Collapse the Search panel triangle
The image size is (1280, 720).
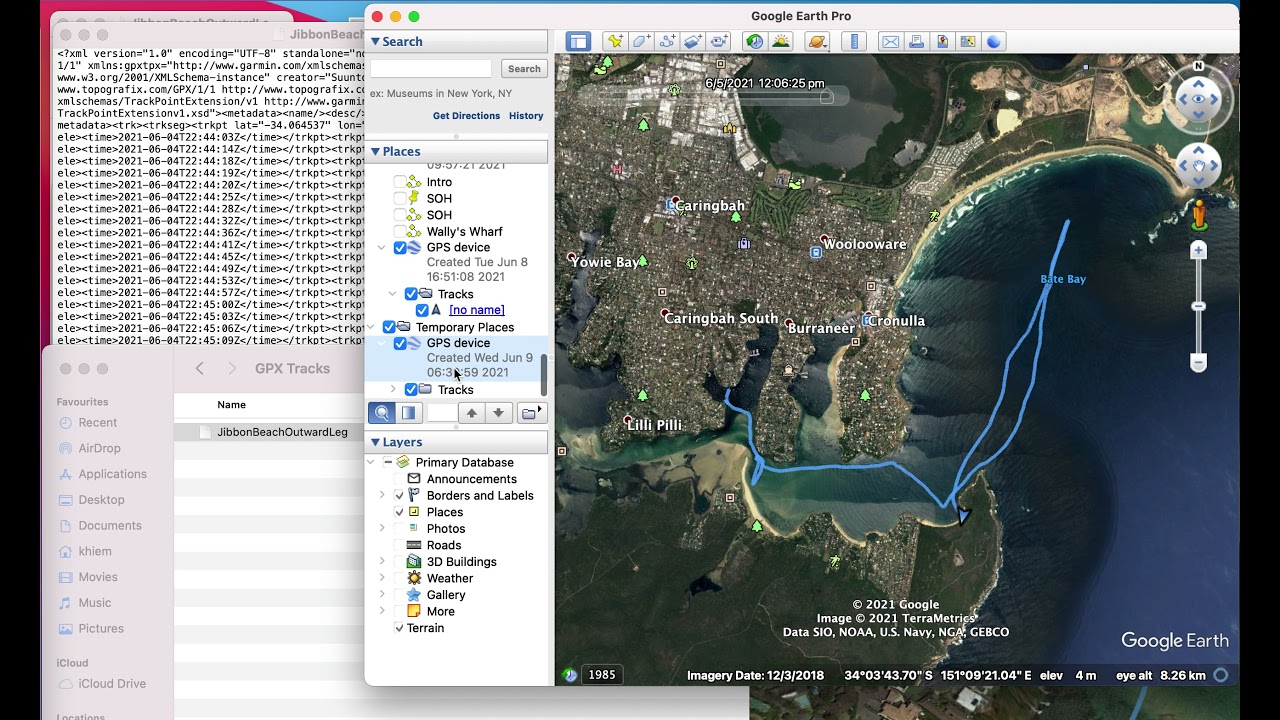376,41
